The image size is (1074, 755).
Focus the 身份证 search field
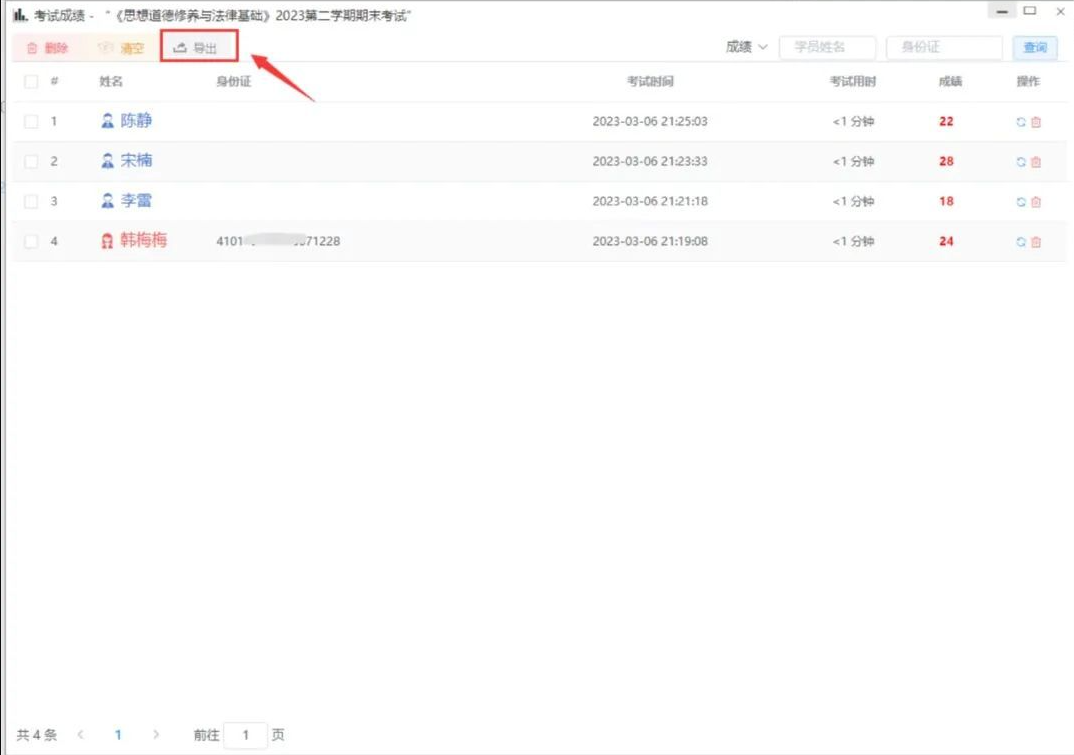[x=944, y=47]
